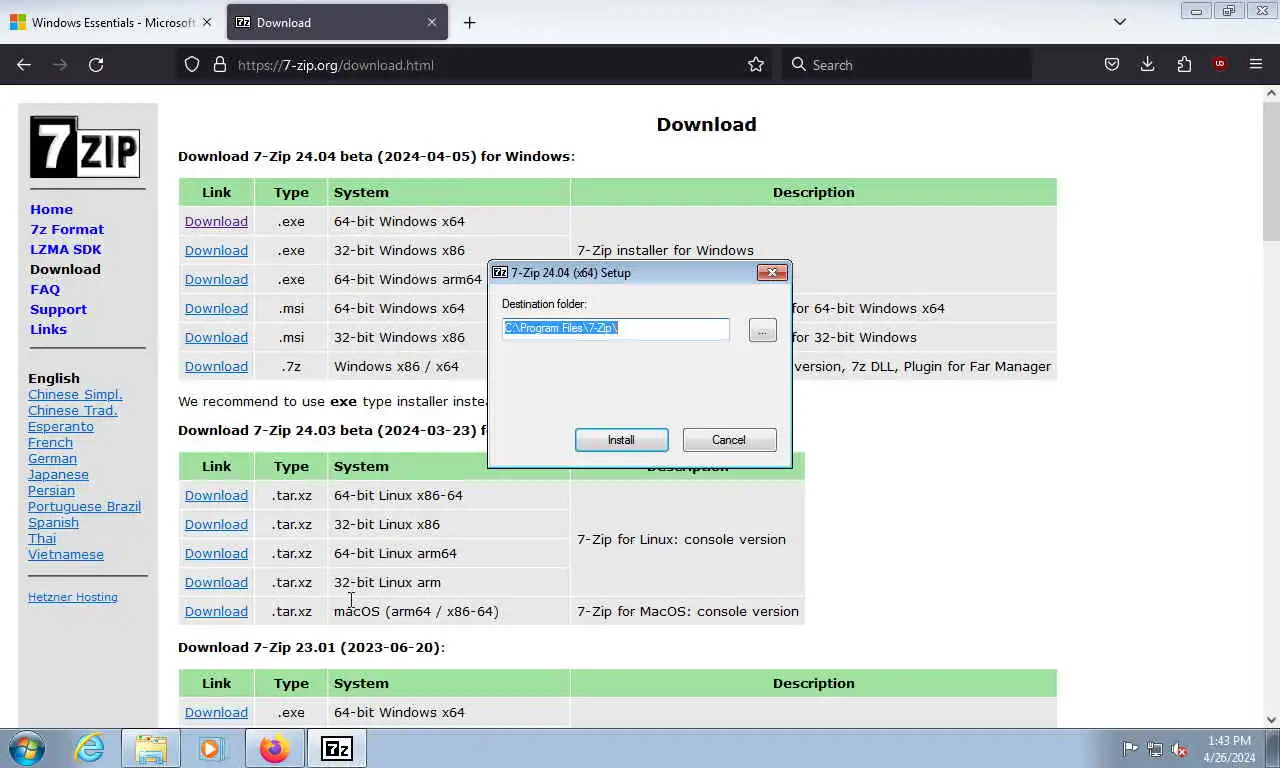Click the destination folder path field
The image size is (1280, 768).
click(x=616, y=328)
